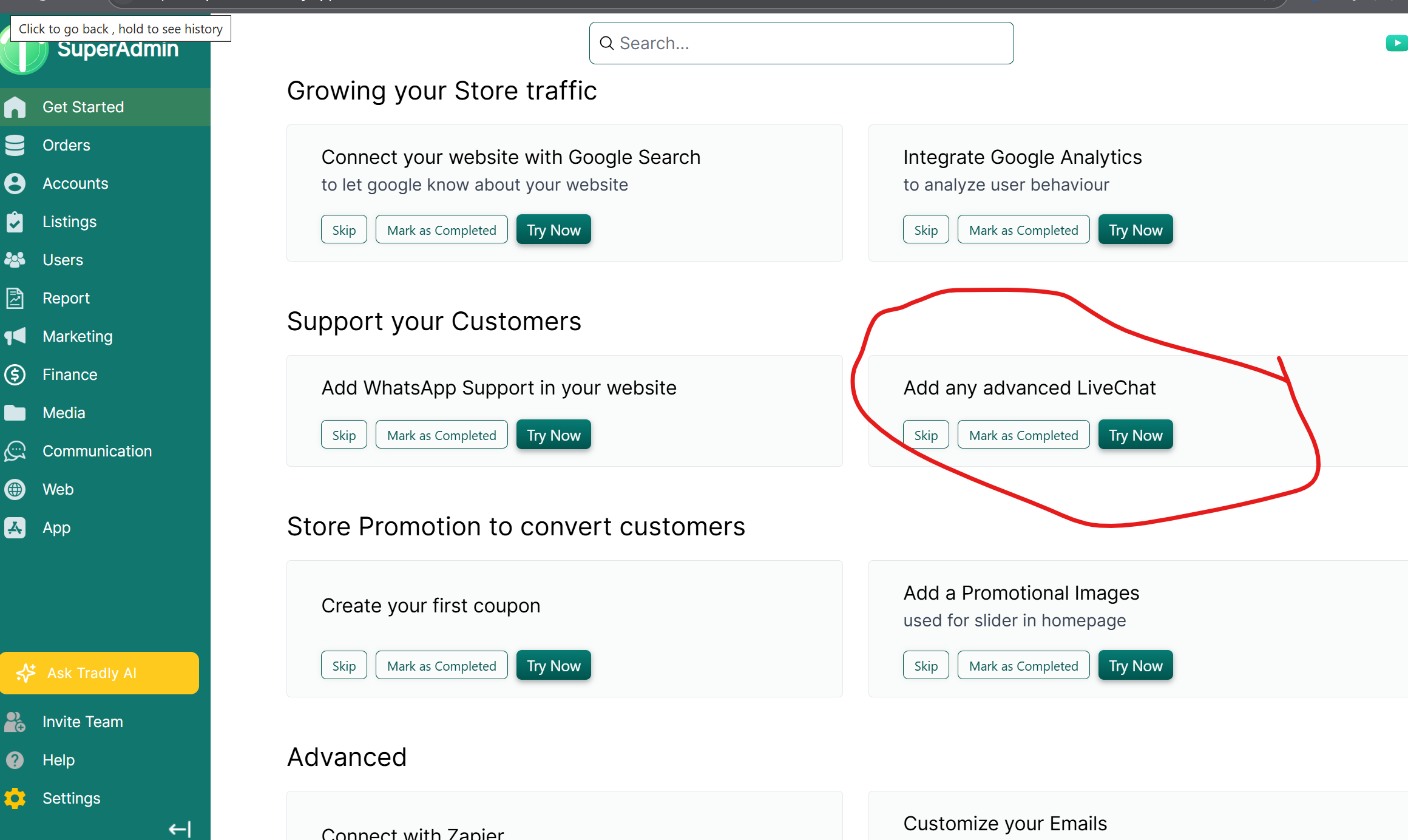The image size is (1408, 840).
Task: Skip the WhatsApp Support task
Action: pyautogui.click(x=344, y=435)
